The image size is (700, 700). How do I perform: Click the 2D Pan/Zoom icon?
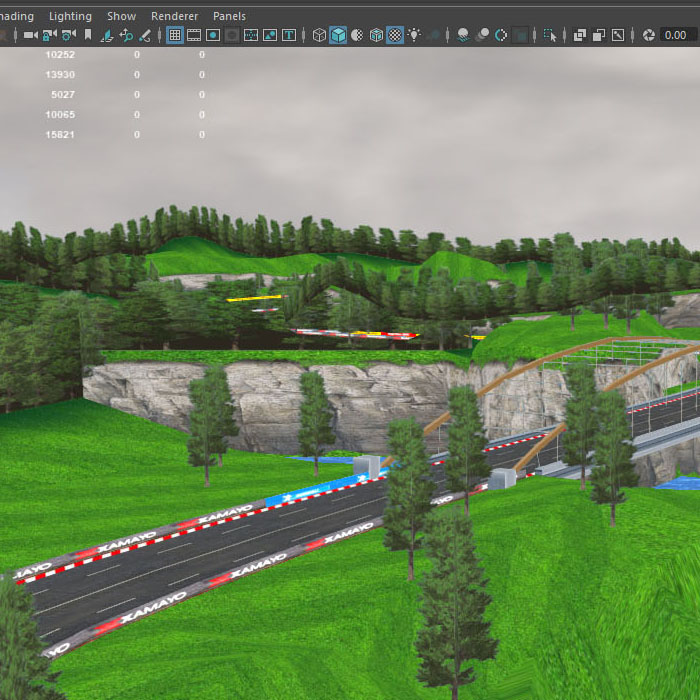click(x=126, y=35)
